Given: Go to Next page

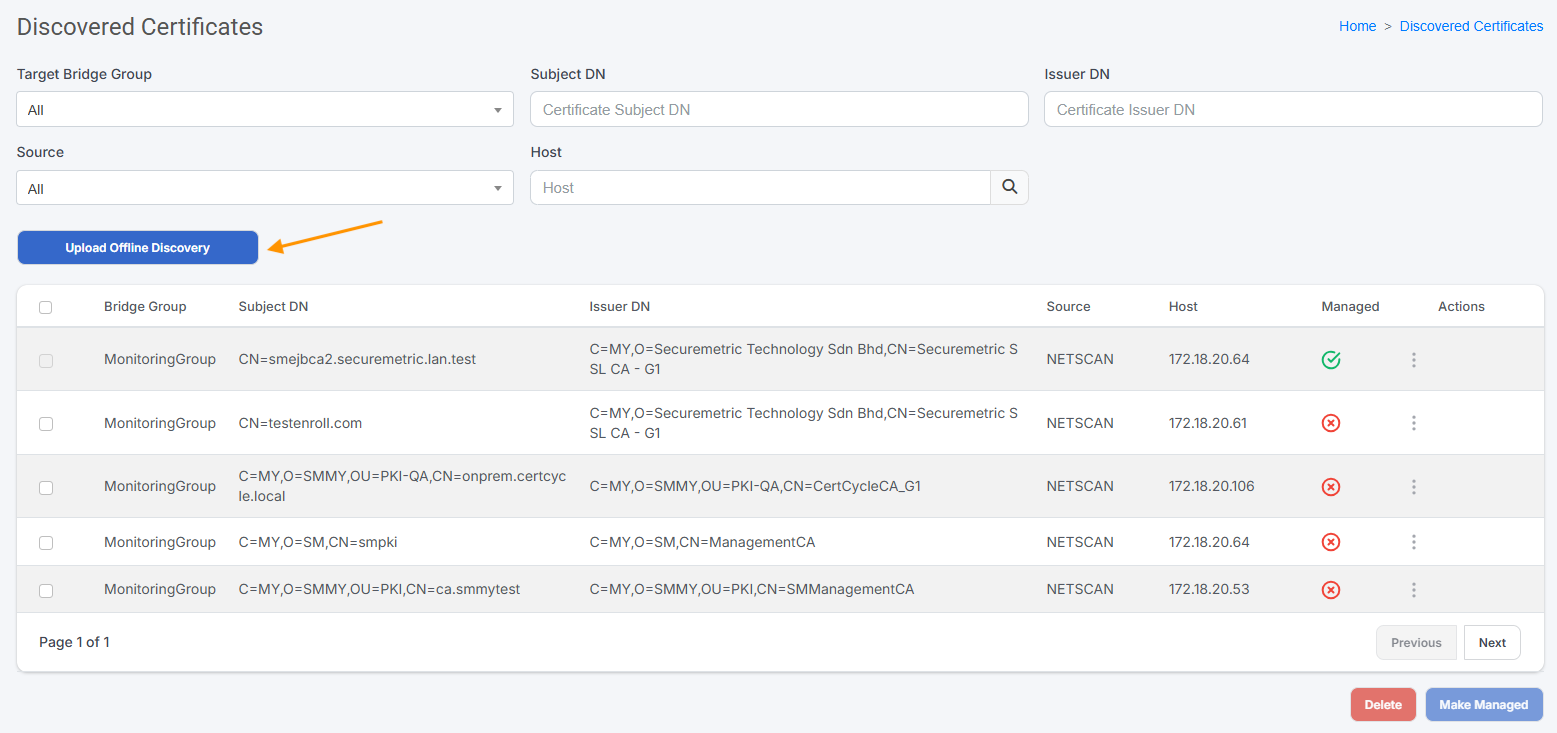Looking at the screenshot, I should tap(1492, 643).
